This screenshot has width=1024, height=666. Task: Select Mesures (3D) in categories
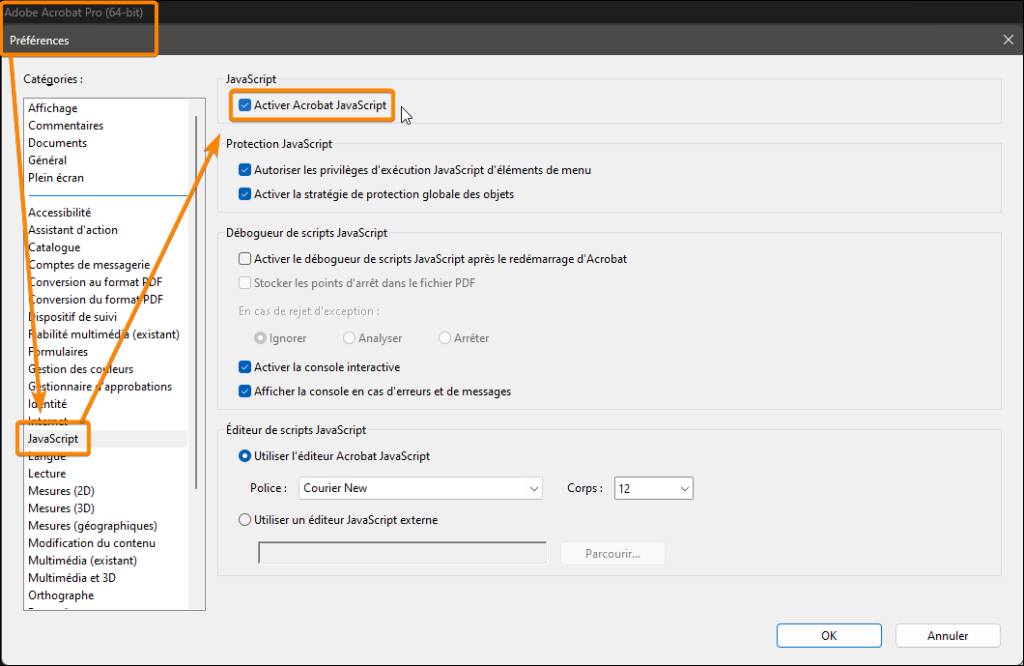(64, 508)
